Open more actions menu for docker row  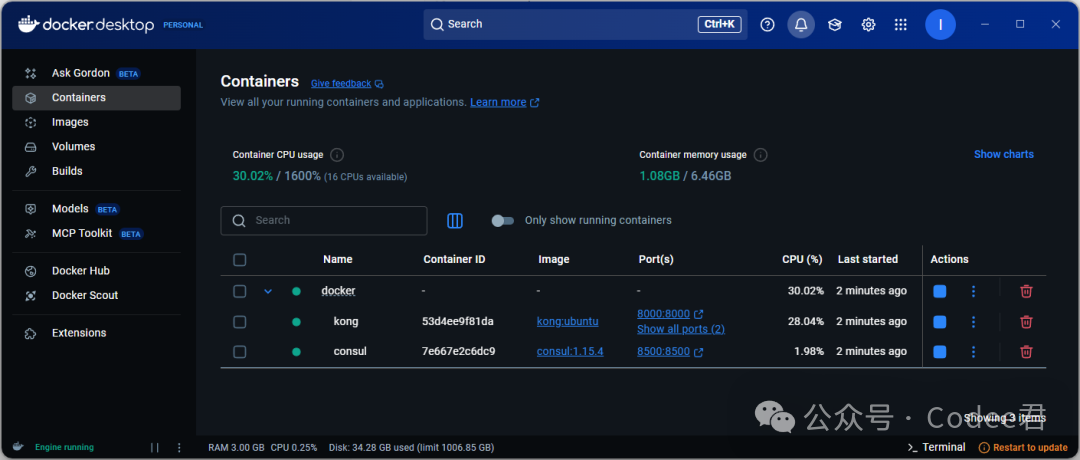[973, 291]
